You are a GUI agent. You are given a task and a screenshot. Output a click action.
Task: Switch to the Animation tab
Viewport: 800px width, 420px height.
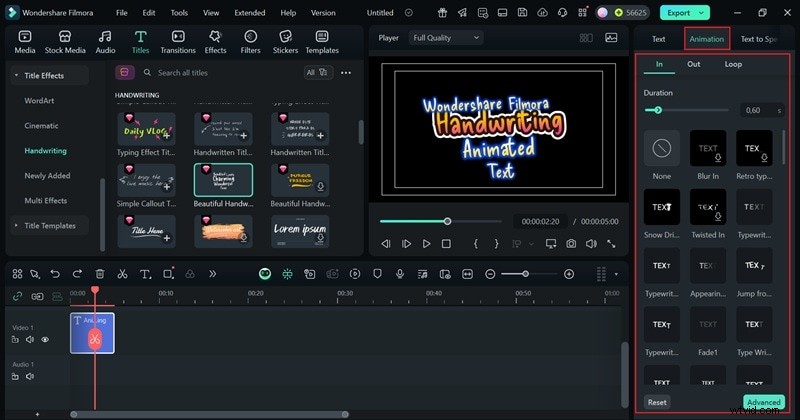click(x=707, y=39)
